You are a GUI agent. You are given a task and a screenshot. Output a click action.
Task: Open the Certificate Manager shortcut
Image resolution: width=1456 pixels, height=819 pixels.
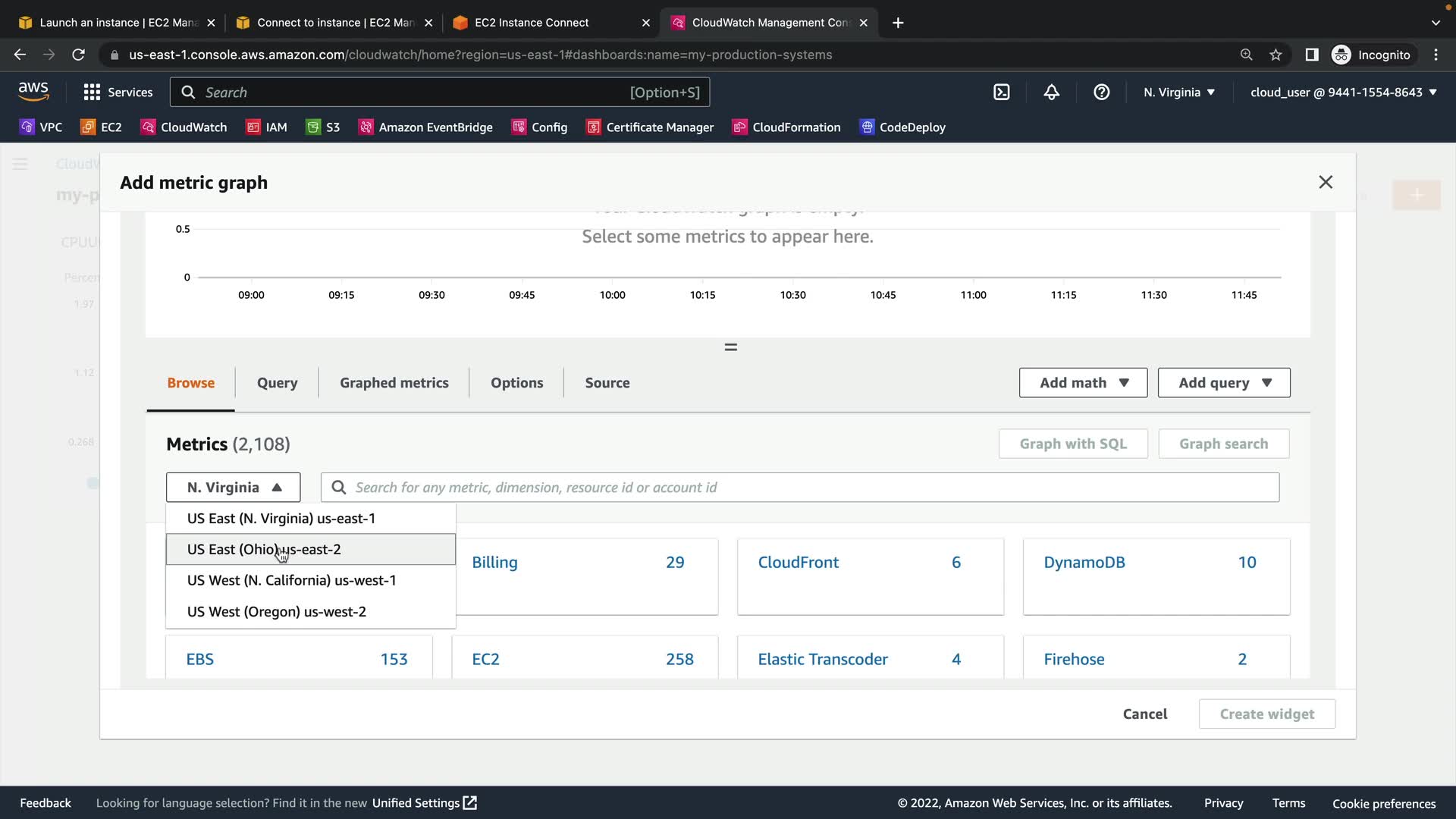click(650, 127)
